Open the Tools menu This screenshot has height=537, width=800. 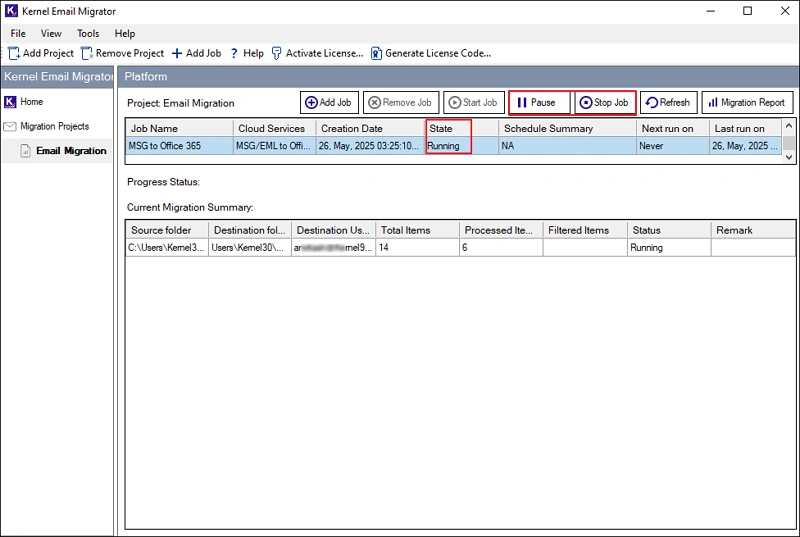(x=88, y=33)
